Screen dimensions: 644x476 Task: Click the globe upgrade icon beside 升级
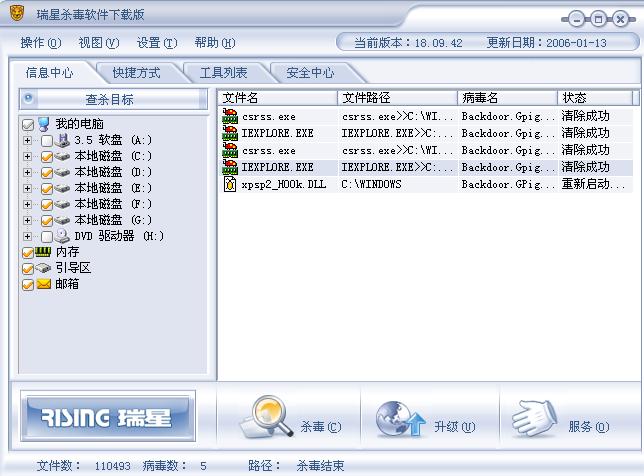400,419
